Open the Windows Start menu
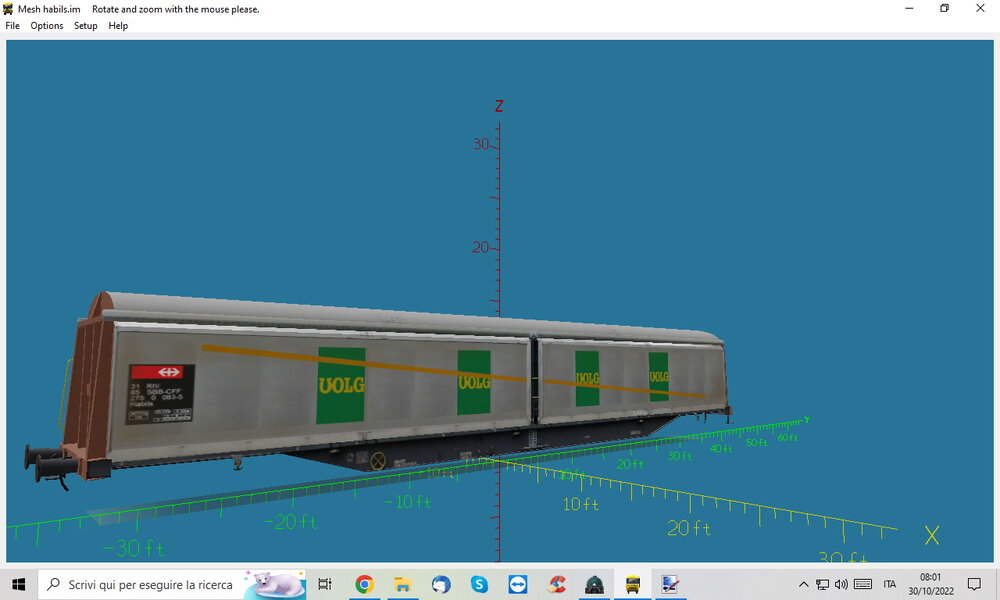Viewport: 1000px width, 600px height. (x=18, y=584)
